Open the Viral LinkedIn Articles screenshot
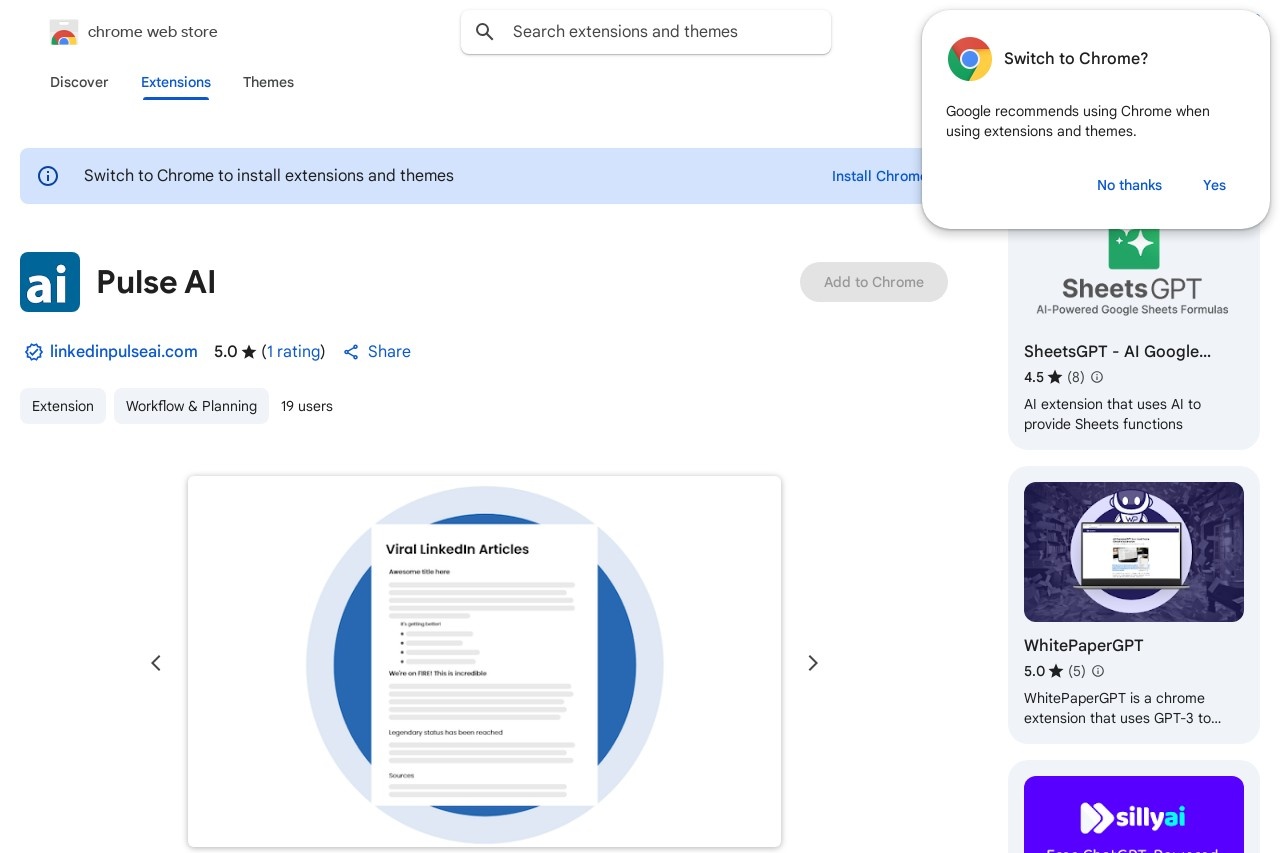Image resolution: width=1280 pixels, height=853 pixels. pyautogui.click(x=484, y=661)
